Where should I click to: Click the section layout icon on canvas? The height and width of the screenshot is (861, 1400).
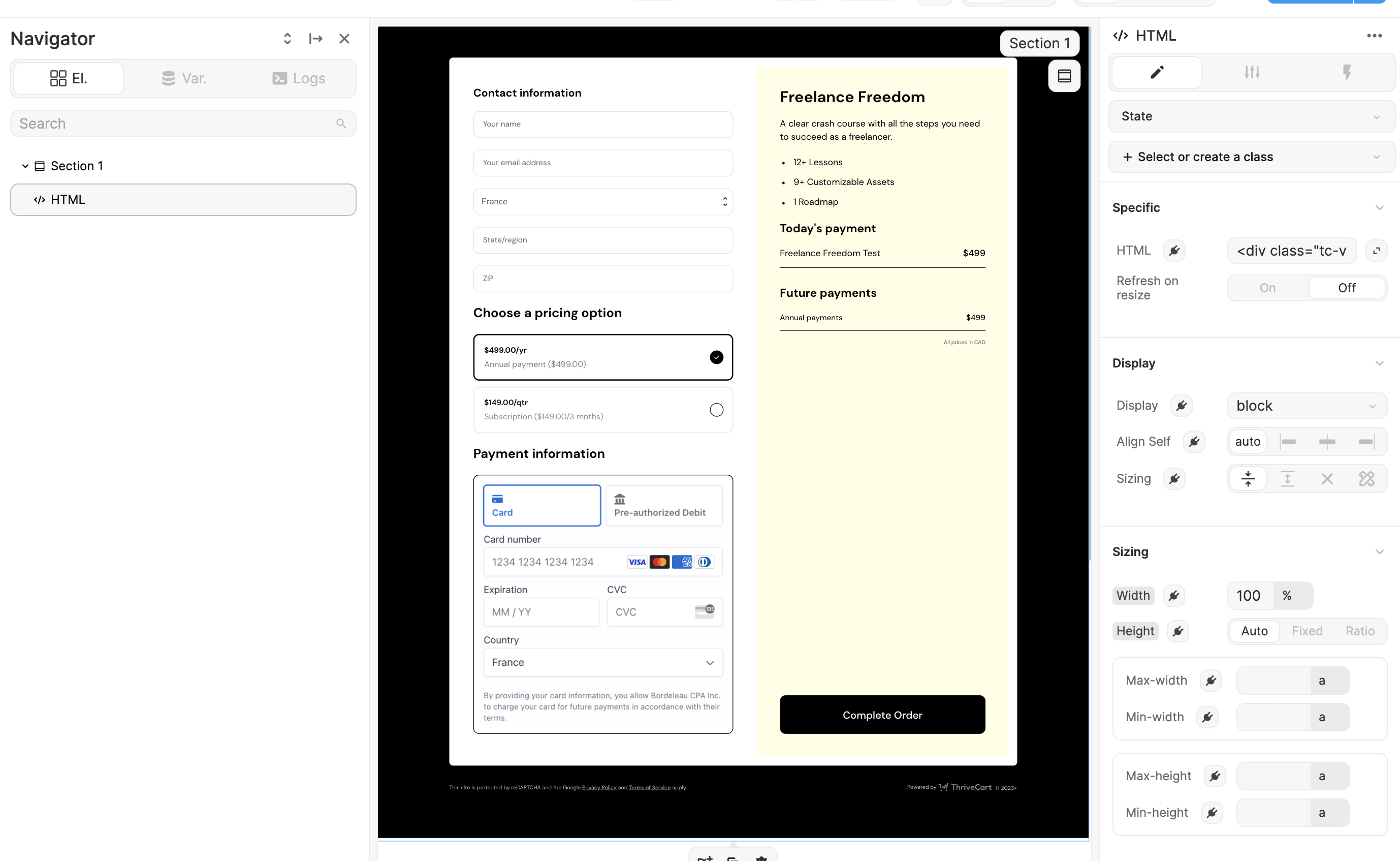point(1064,76)
